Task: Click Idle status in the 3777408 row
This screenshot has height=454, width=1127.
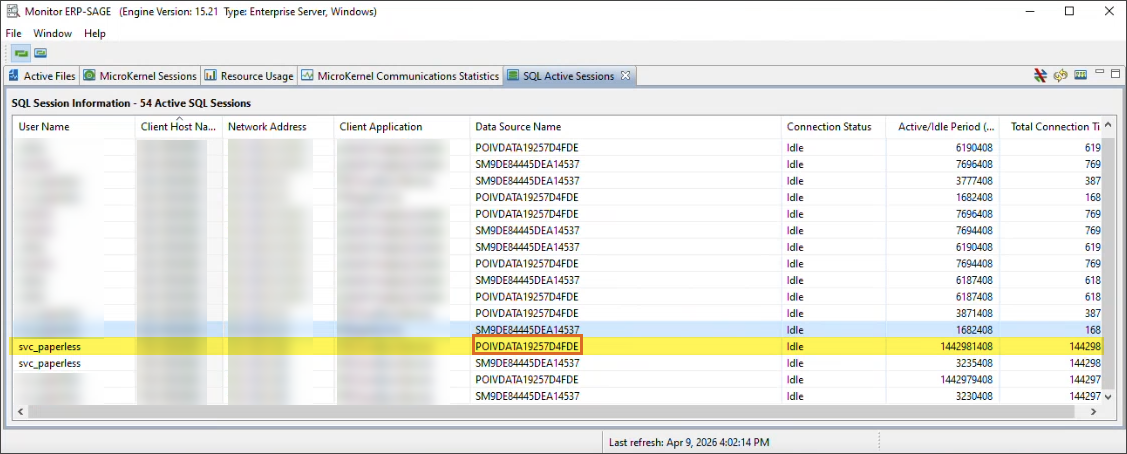Action: (x=796, y=180)
